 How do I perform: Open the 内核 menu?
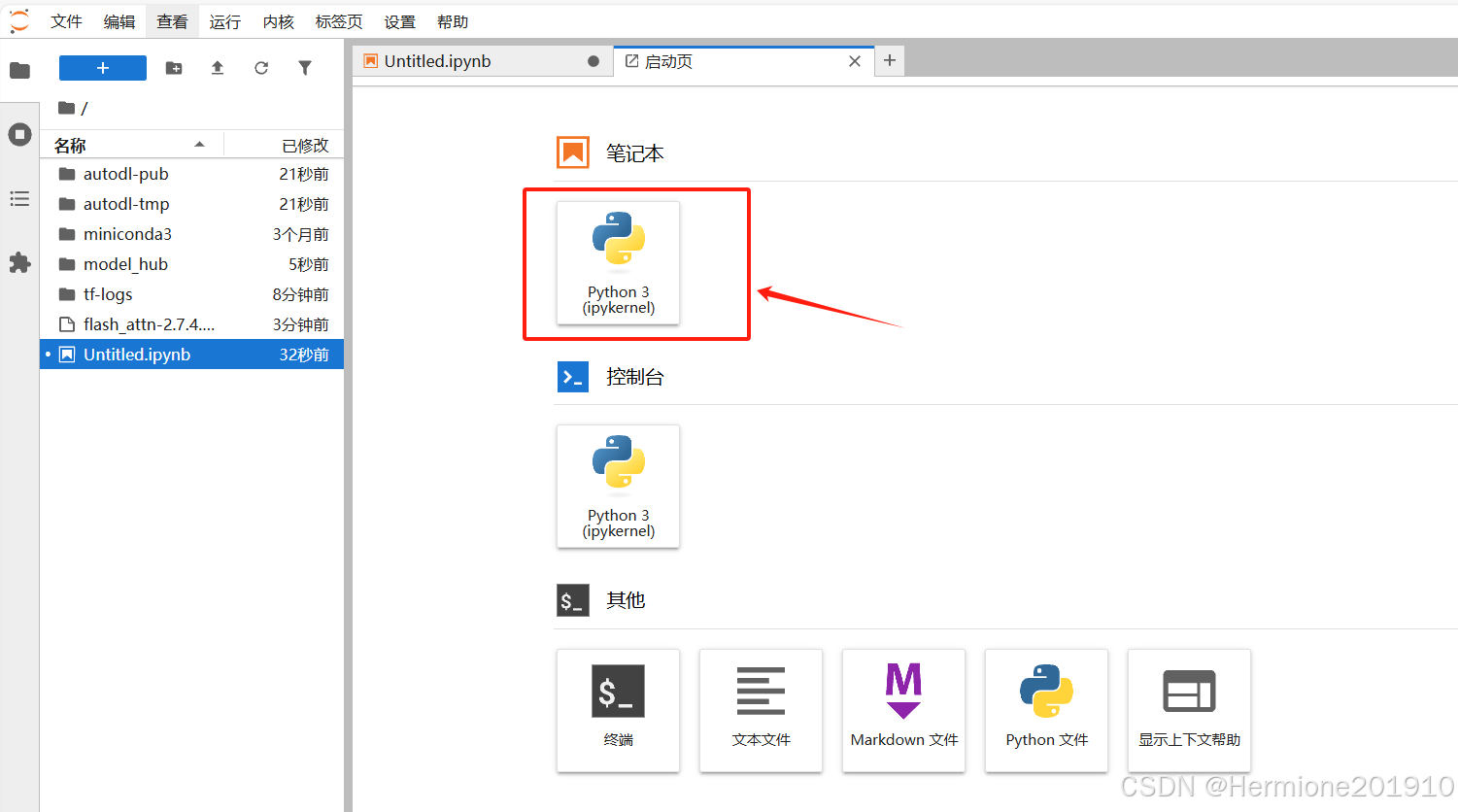[278, 21]
